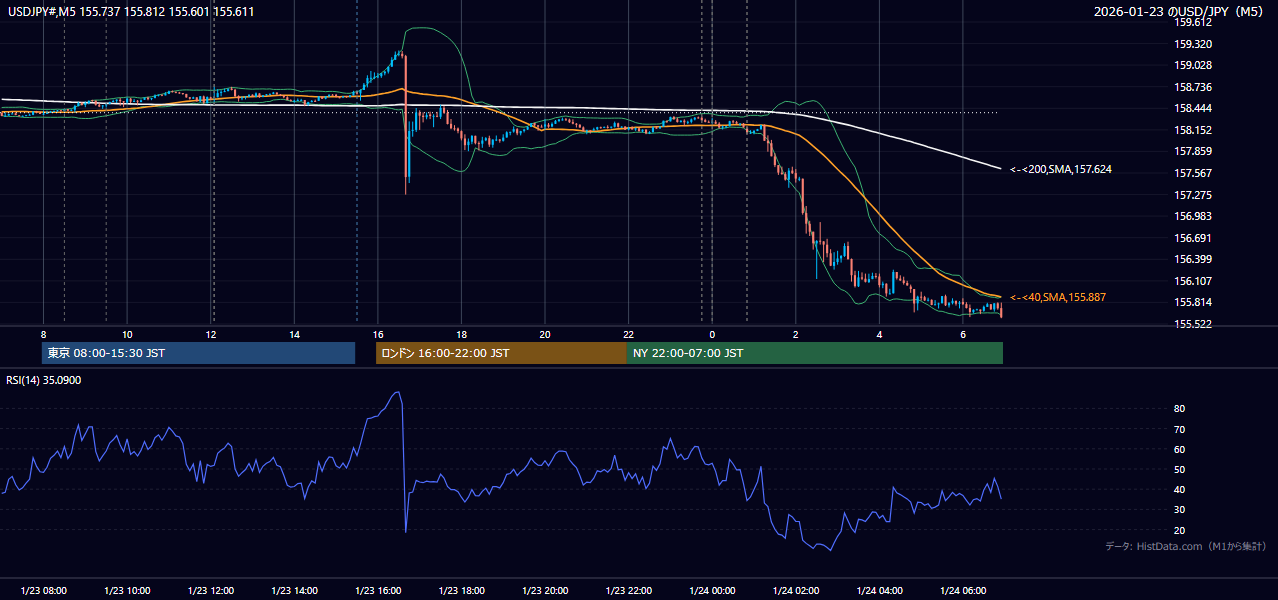The image size is (1278, 600).
Task: Click the 1/24 02:00 time axis label
Action: (796, 591)
